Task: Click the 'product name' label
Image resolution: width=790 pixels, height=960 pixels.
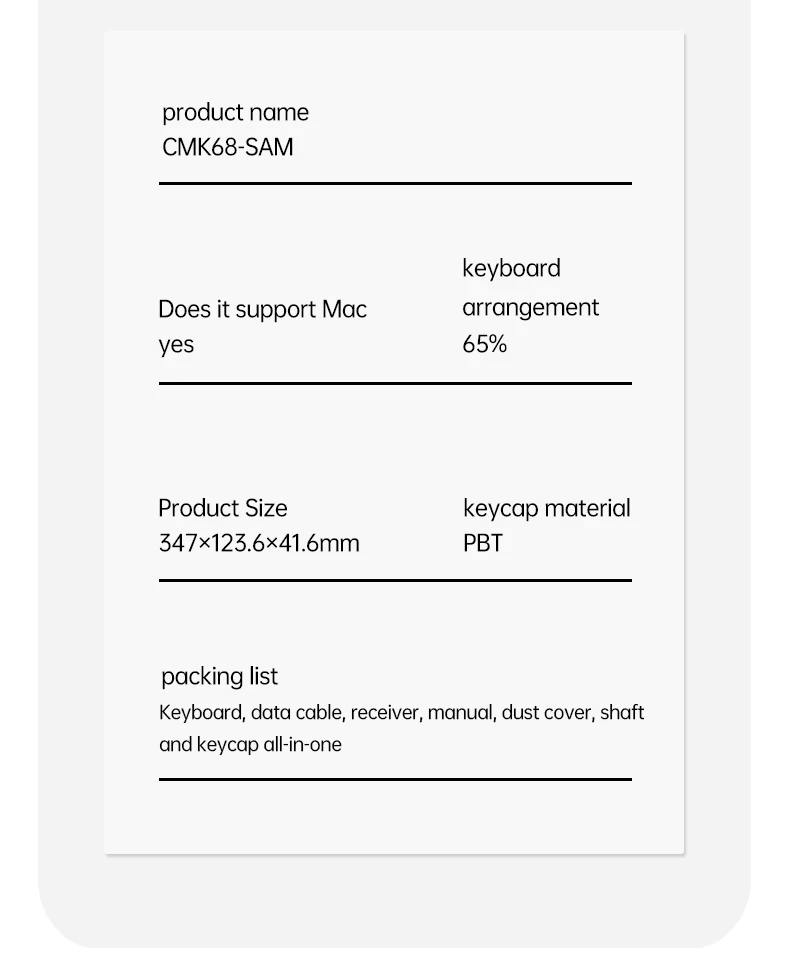Action: pos(235,113)
